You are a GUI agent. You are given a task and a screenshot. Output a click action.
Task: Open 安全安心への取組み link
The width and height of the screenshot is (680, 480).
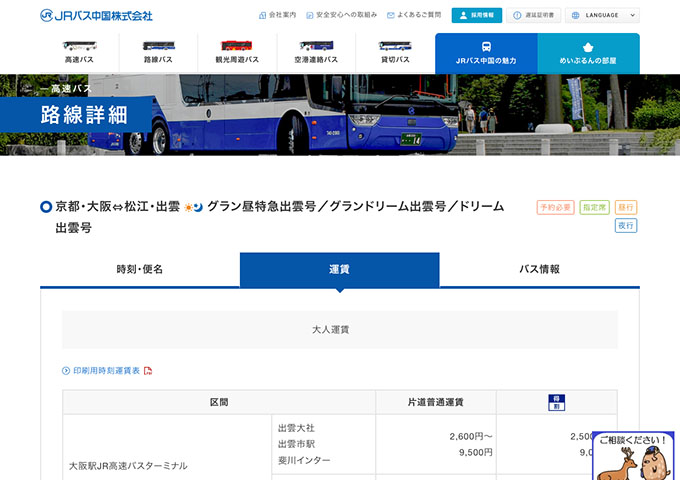342,15
